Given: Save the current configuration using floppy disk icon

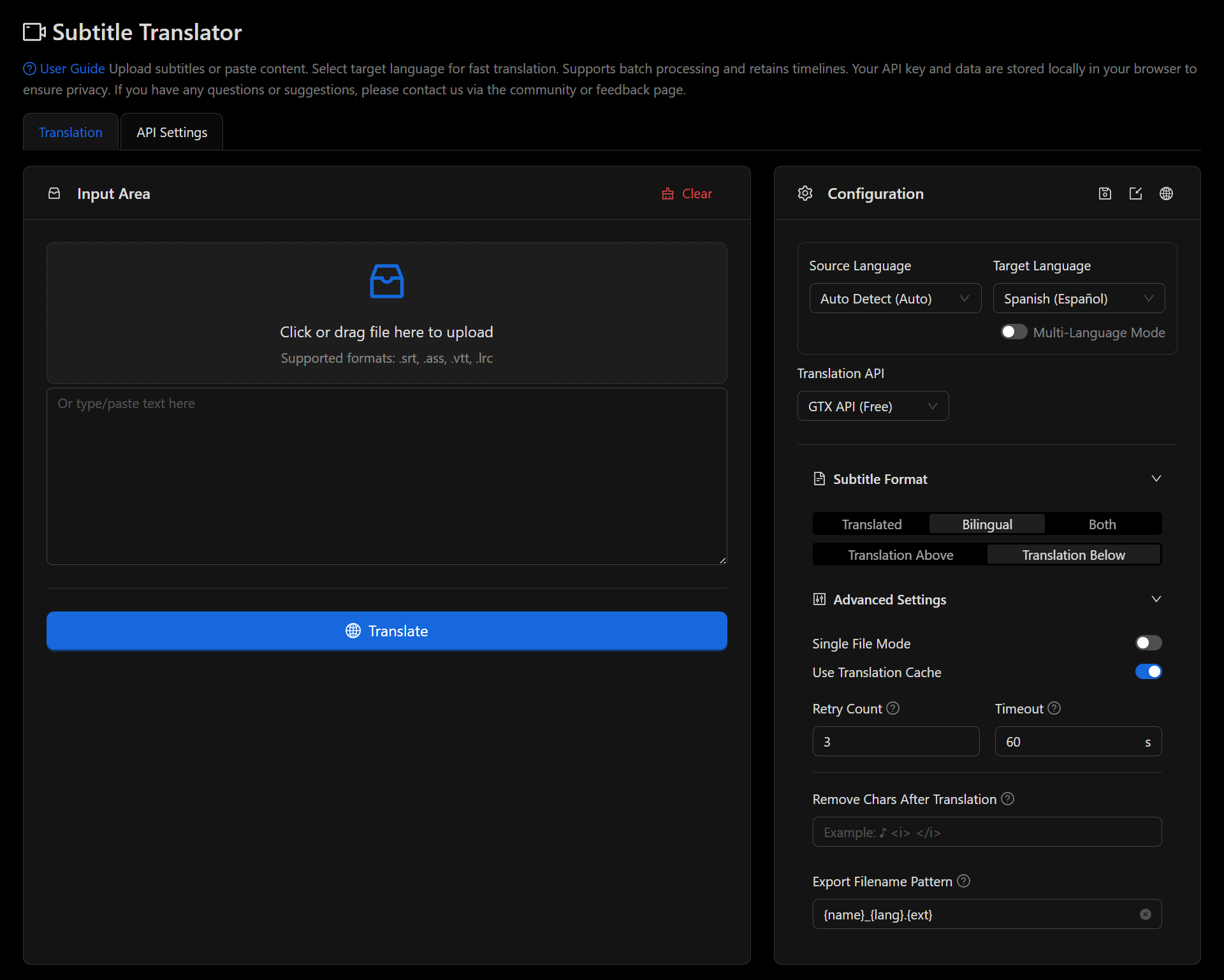Looking at the screenshot, I should click(x=1105, y=193).
